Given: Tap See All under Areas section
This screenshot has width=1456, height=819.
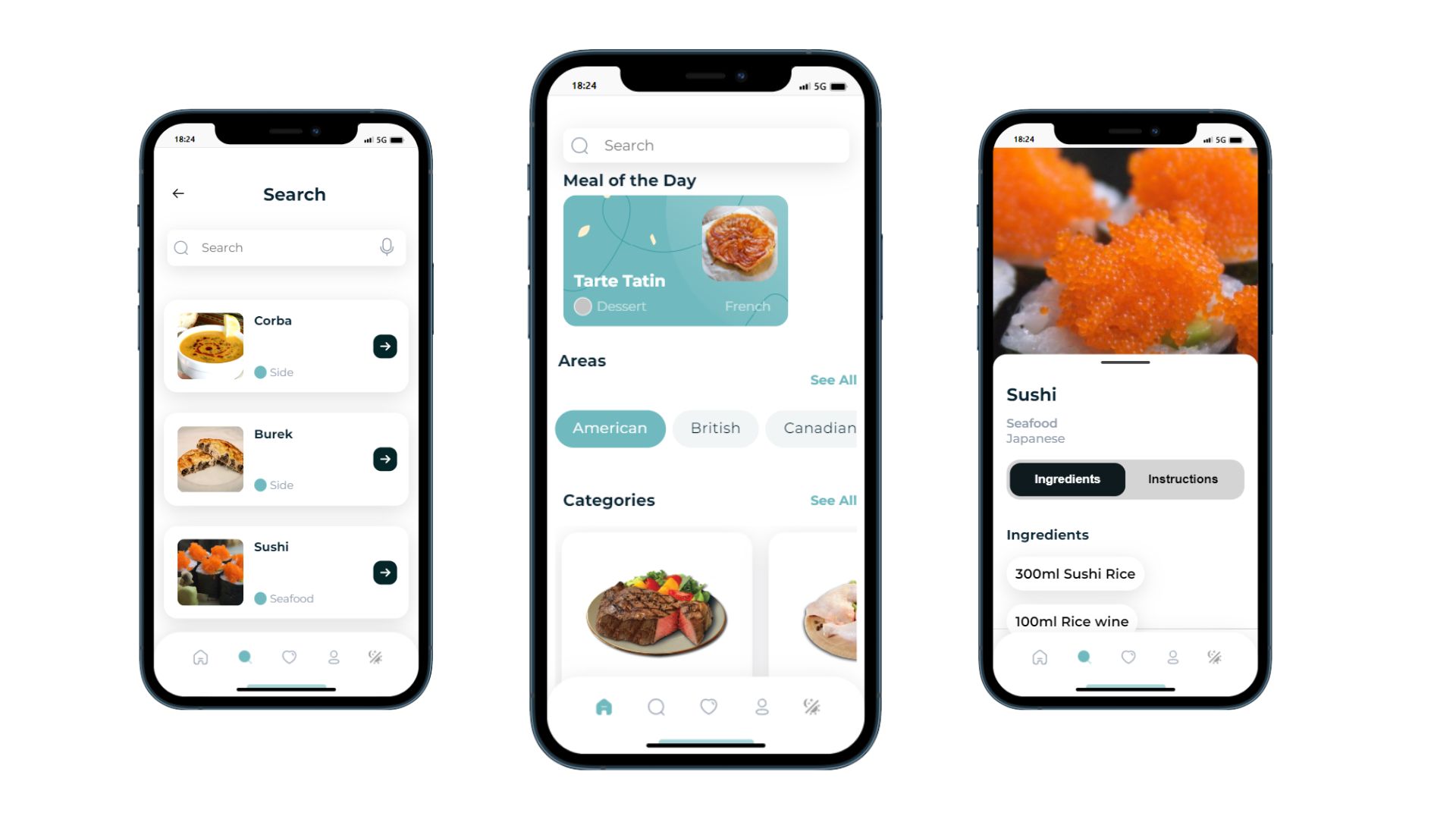Looking at the screenshot, I should point(831,379).
